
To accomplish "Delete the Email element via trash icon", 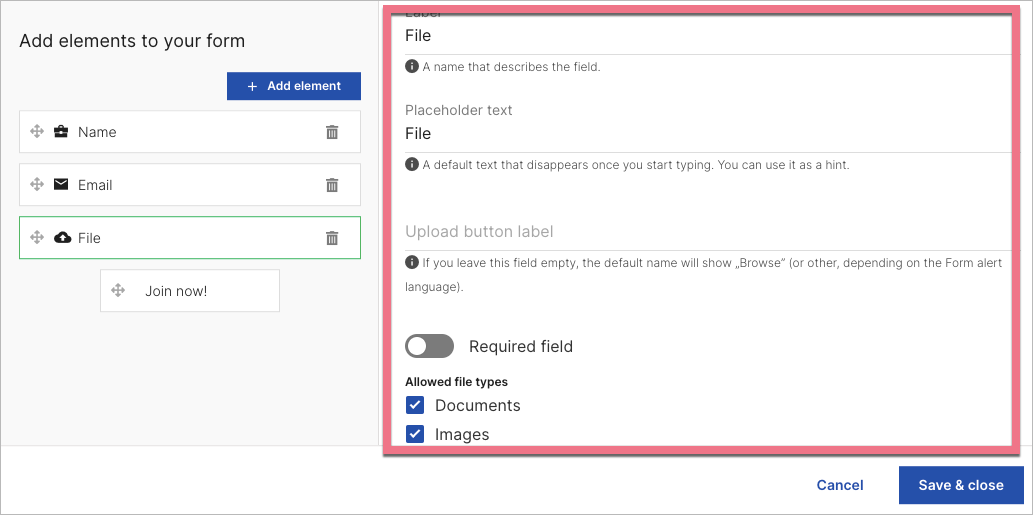I will 332,185.
